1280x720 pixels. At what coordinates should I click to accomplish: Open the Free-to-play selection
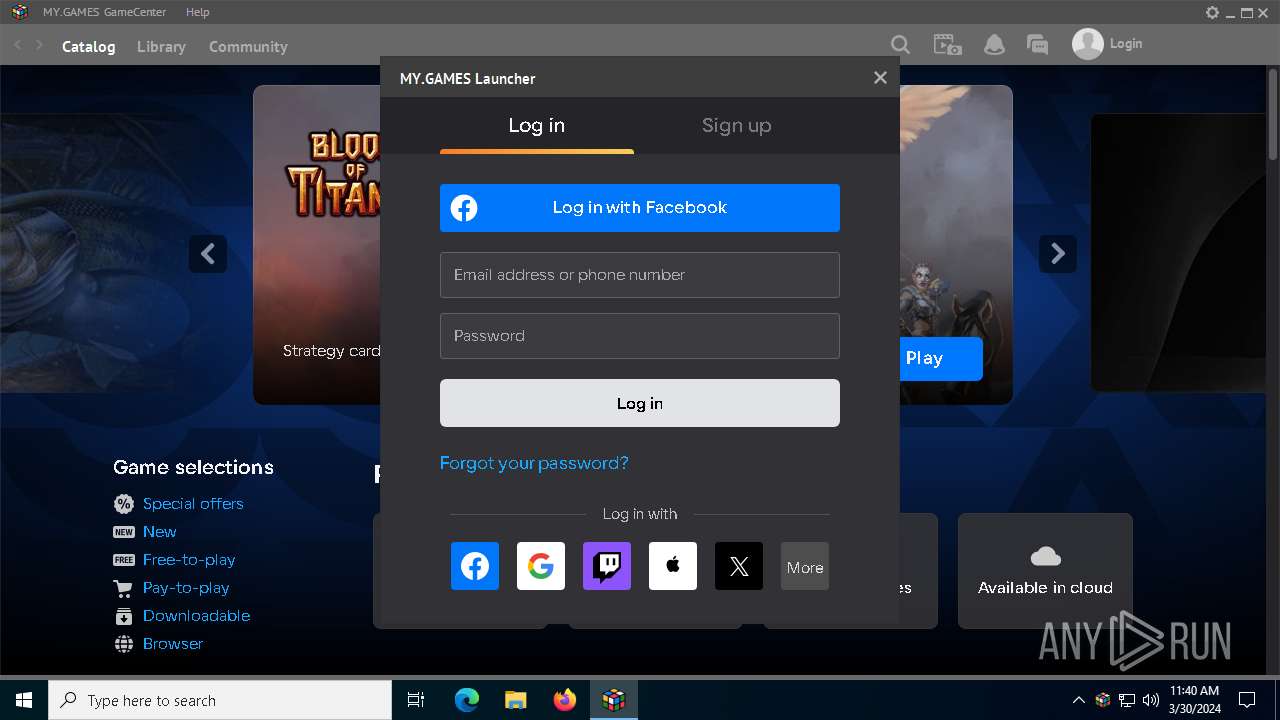pyautogui.click(x=189, y=560)
